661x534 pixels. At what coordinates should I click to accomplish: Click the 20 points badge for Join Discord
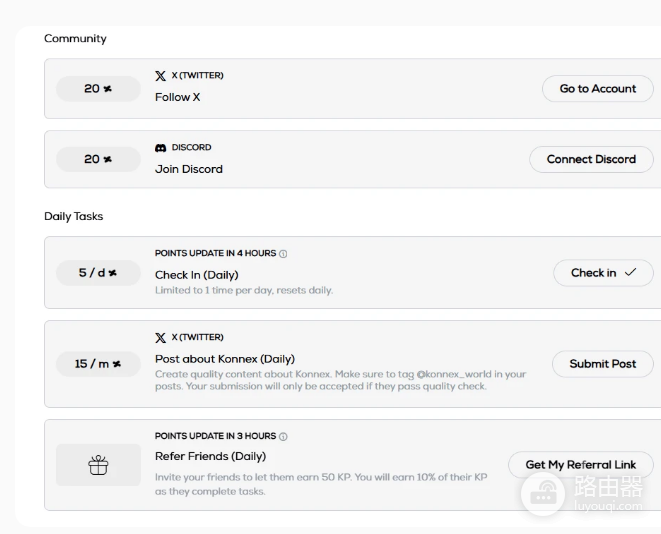(x=98, y=159)
